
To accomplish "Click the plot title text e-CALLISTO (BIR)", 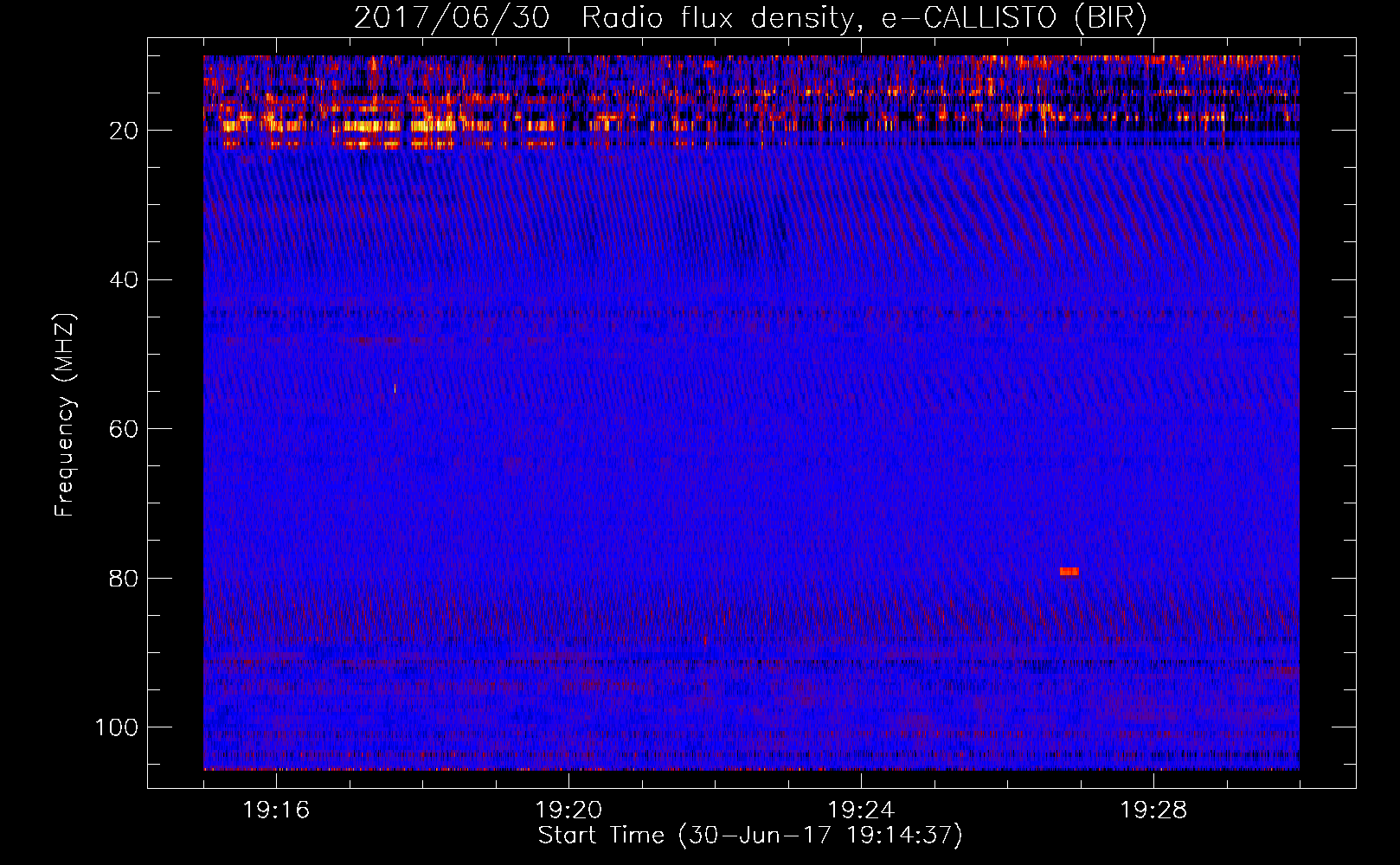I will pyautogui.click(x=1014, y=18).
